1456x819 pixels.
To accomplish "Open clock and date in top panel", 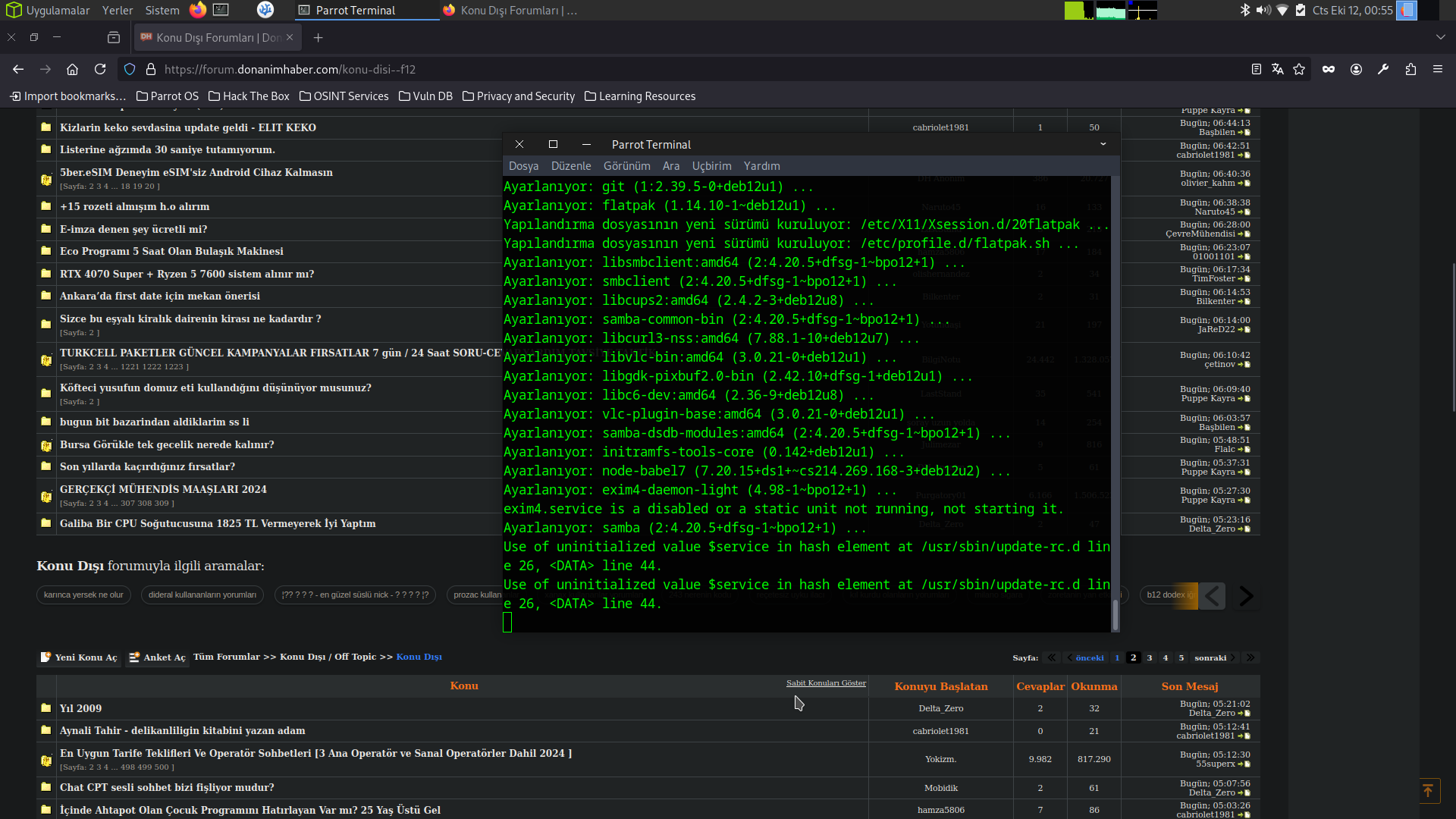I will coord(1352,10).
